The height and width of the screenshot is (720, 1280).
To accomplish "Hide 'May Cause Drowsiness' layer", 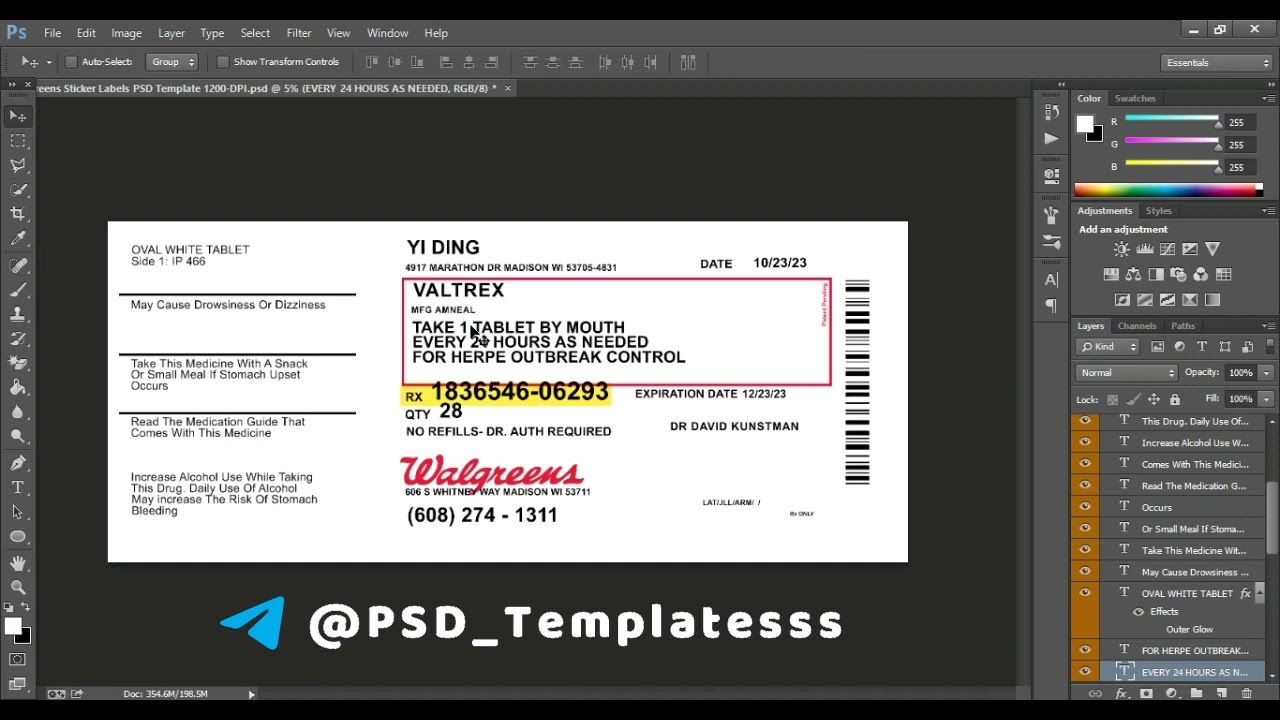I will [1085, 572].
